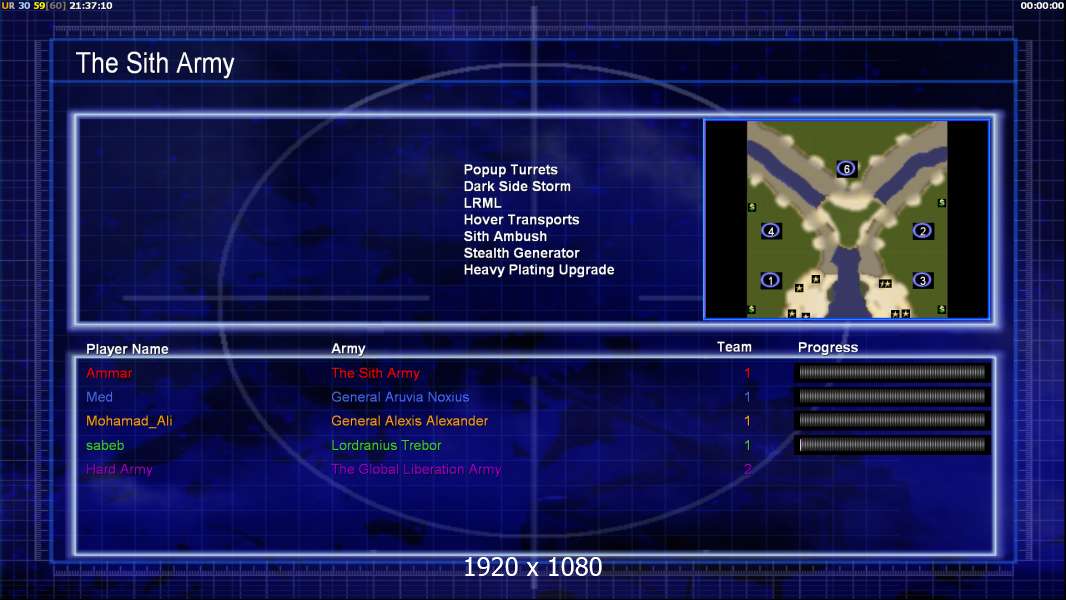This screenshot has height=600, width=1066.
Task: Click General Alexis Alexander army entry
Action: [409, 421]
